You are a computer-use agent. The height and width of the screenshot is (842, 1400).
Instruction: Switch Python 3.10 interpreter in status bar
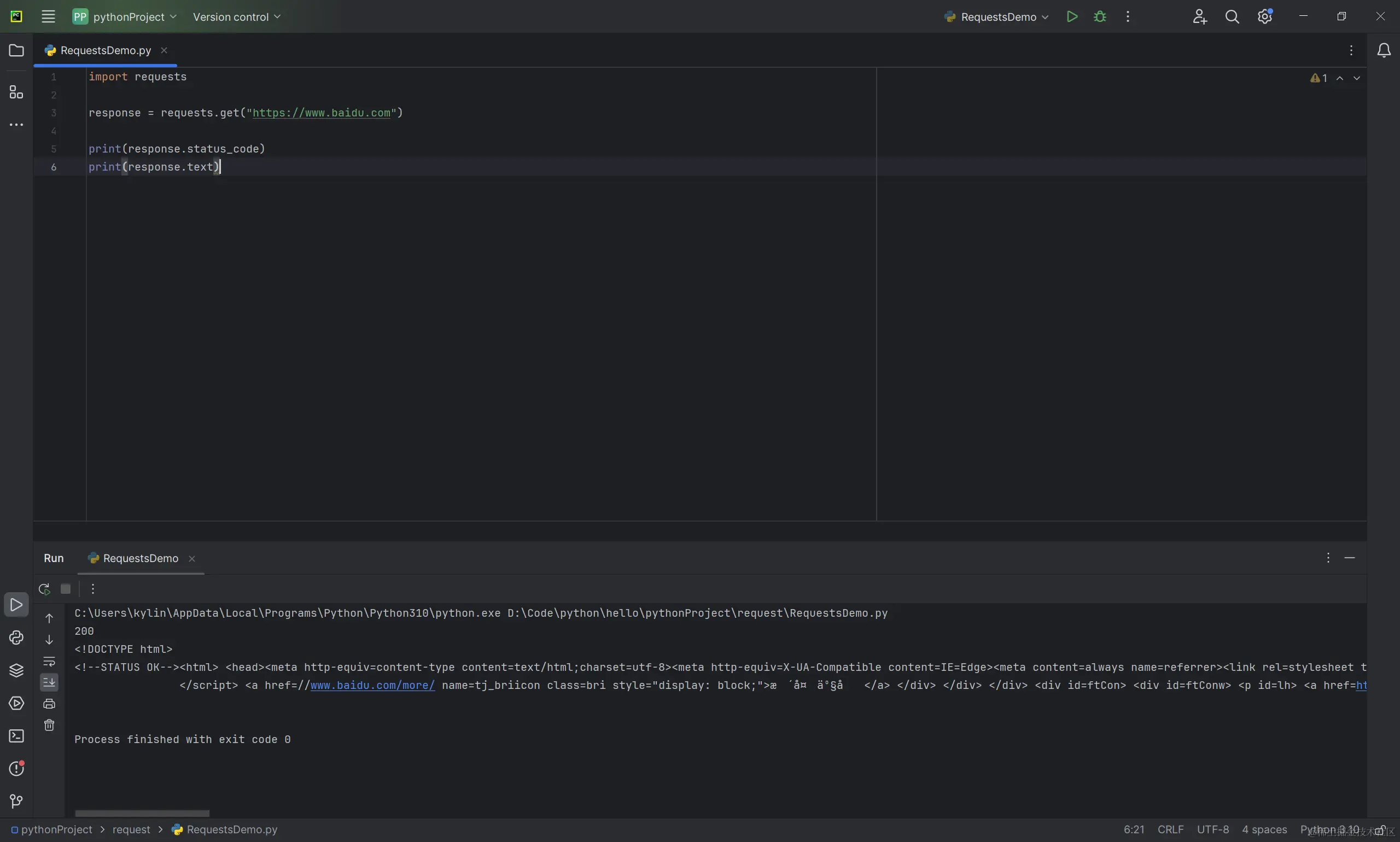click(x=1329, y=829)
